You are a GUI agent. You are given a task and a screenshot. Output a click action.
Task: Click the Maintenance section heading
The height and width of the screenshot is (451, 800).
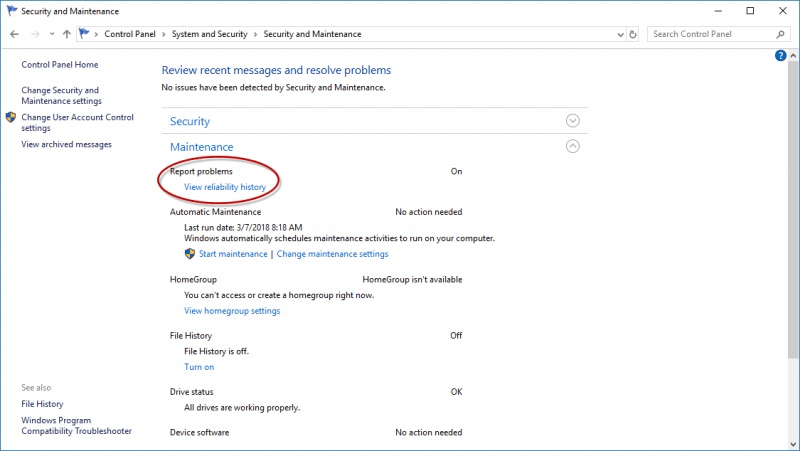(202, 147)
